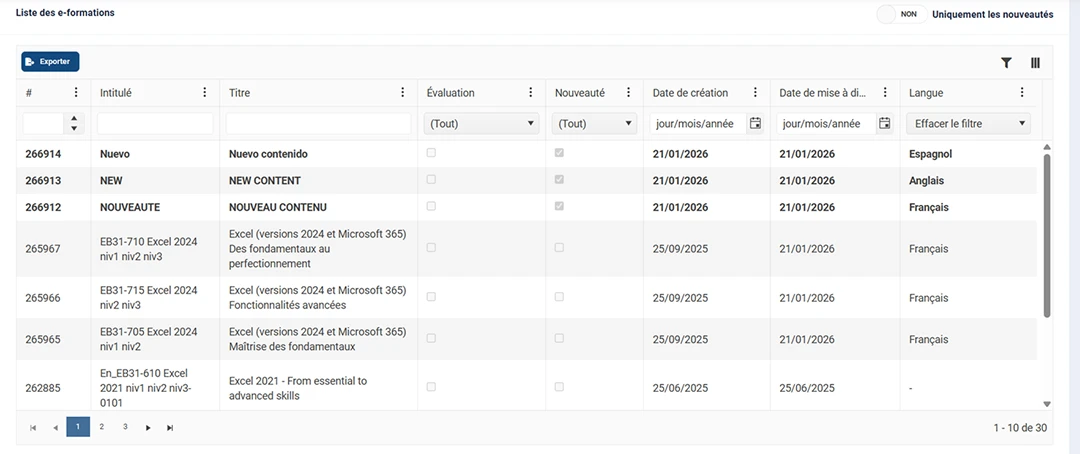The height and width of the screenshot is (454, 1080).
Task: Focus the # filter number field
Action: [x=44, y=124]
